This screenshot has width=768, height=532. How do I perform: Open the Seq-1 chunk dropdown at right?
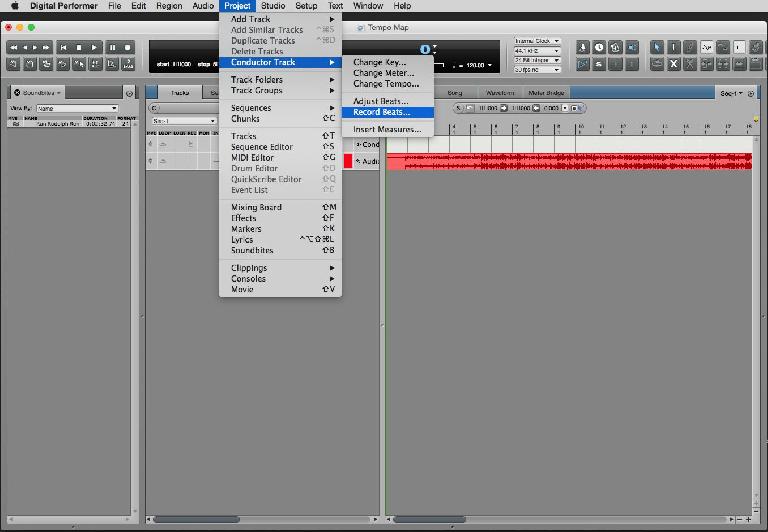point(731,93)
